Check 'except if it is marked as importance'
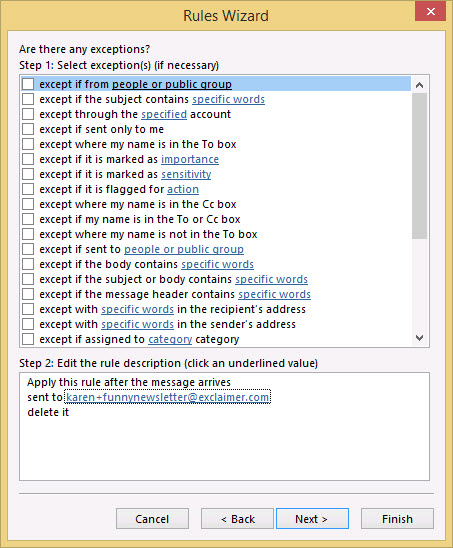 pos(28,159)
